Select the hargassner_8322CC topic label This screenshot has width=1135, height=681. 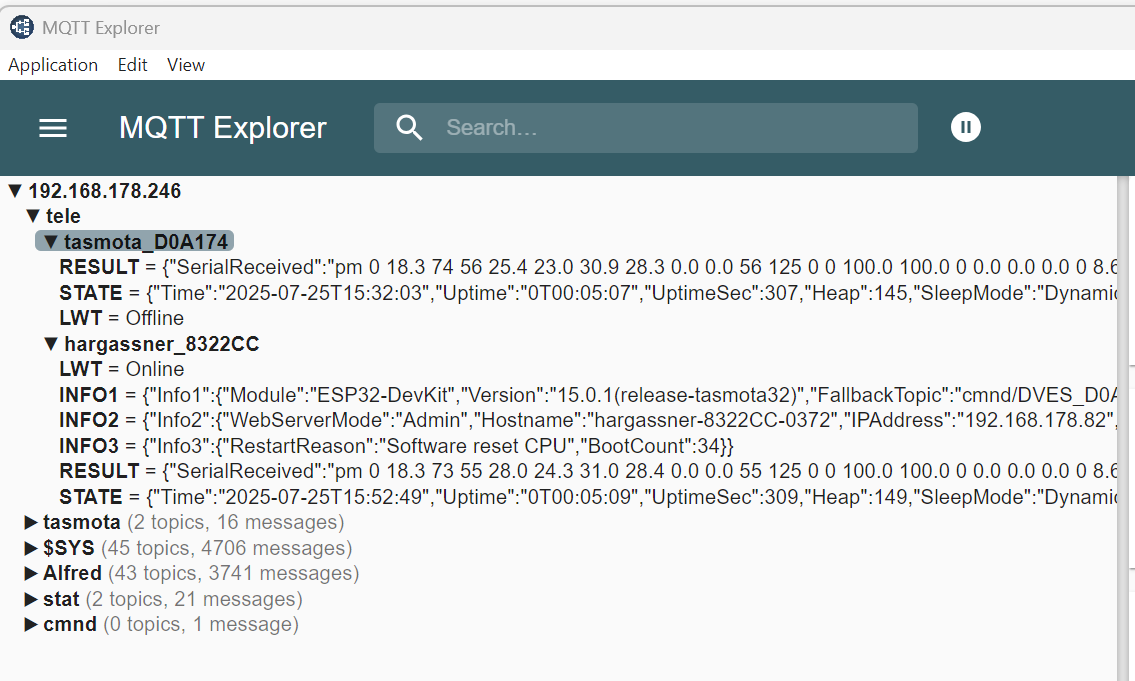point(161,344)
